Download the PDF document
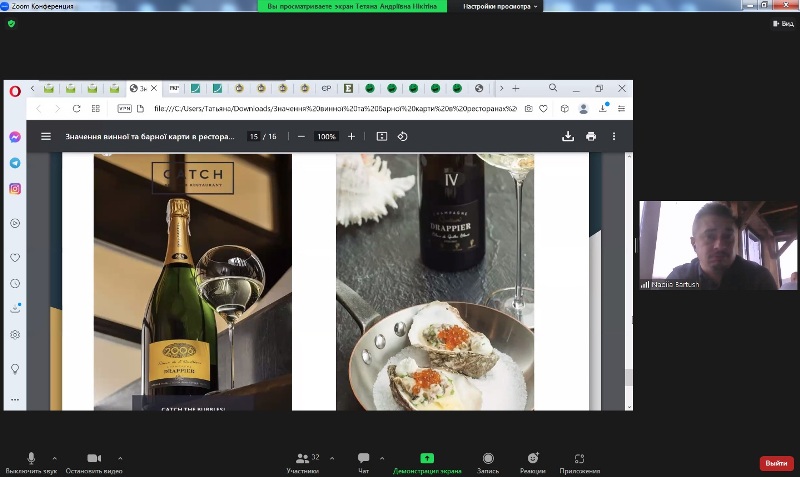This screenshot has width=800, height=477. pos(568,136)
